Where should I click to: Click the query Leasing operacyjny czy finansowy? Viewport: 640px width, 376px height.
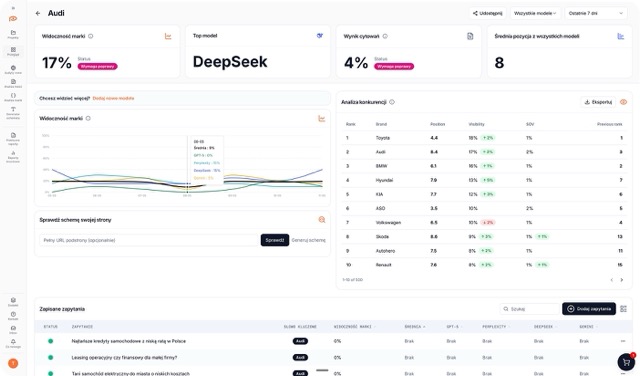pyautogui.click(x=124, y=357)
